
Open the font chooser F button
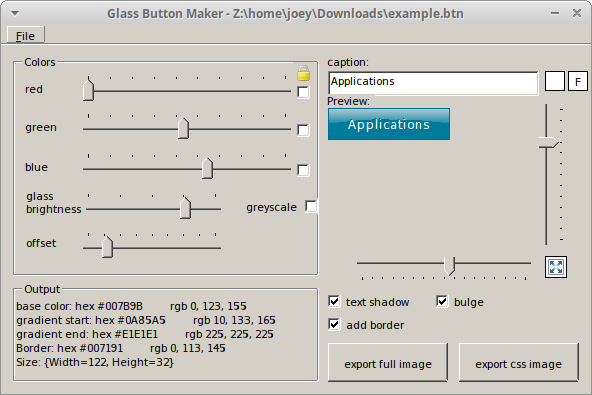[578, 82]
